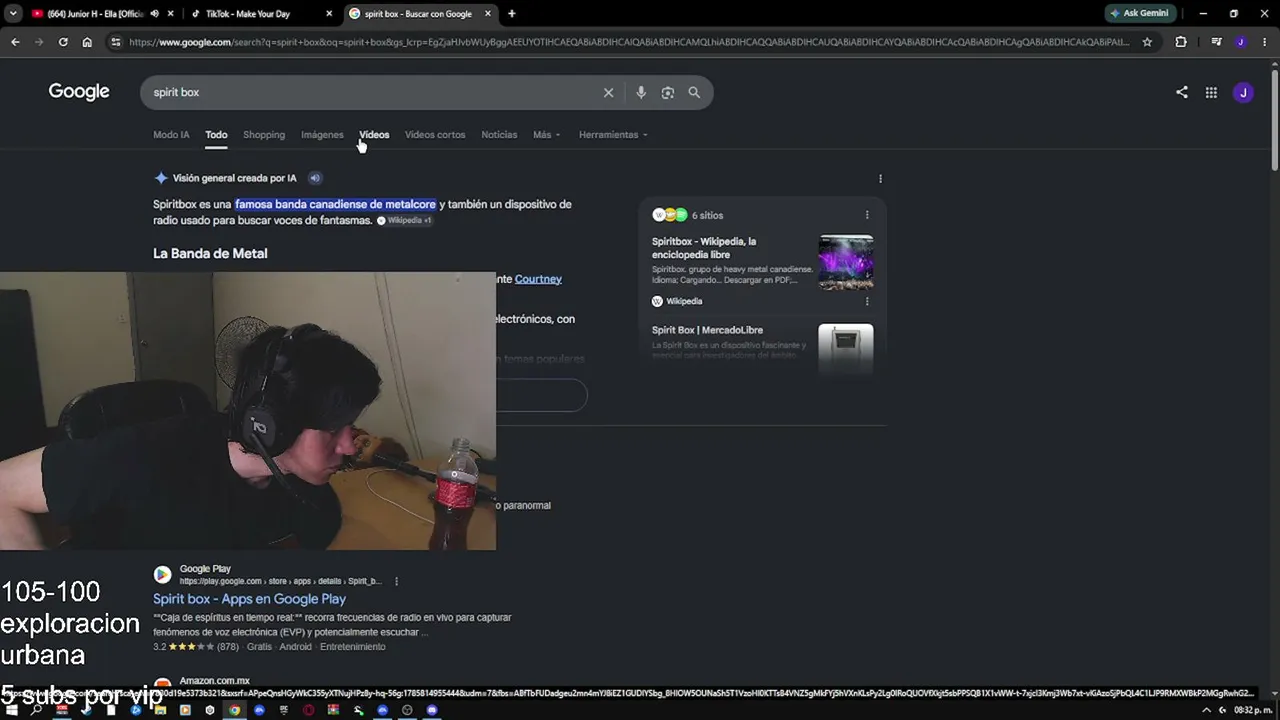Open Spiritbox - Wikipedia source link
Screen dimensions: 1280x720
(704, 248)
